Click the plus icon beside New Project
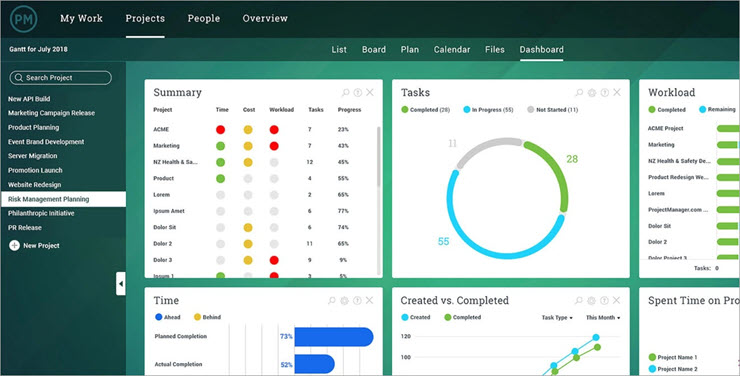Image resolution: width=740 pixels, height=376 pixels. pyautogui.click(x=15, y=245)
